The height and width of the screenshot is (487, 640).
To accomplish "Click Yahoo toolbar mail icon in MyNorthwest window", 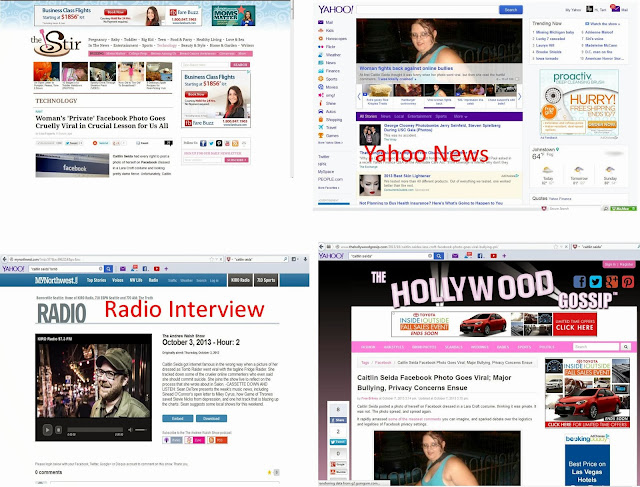I will pyautogui.click(x=123, y=269).
